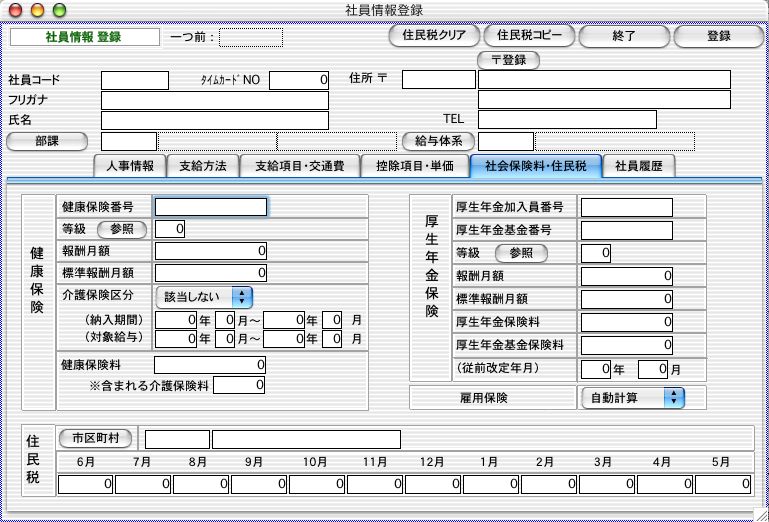Screen dimensions: 769x522
Task: Click the 部課 department button
Action: 47,141
